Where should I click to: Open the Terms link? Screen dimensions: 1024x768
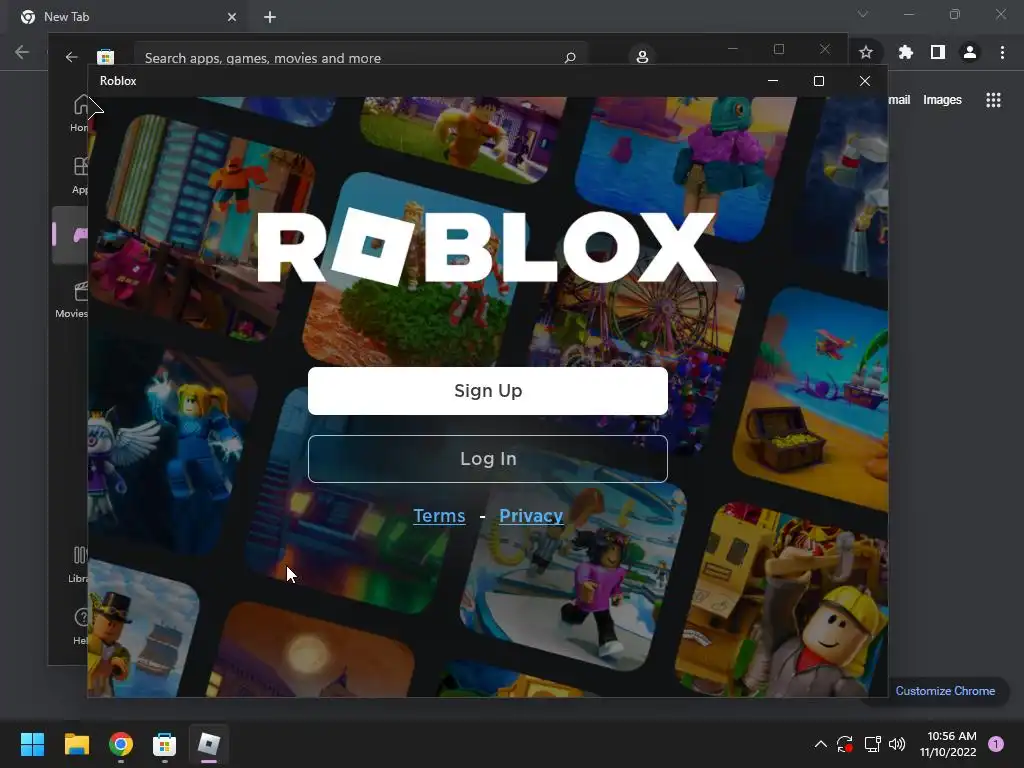tap(440, 516)
